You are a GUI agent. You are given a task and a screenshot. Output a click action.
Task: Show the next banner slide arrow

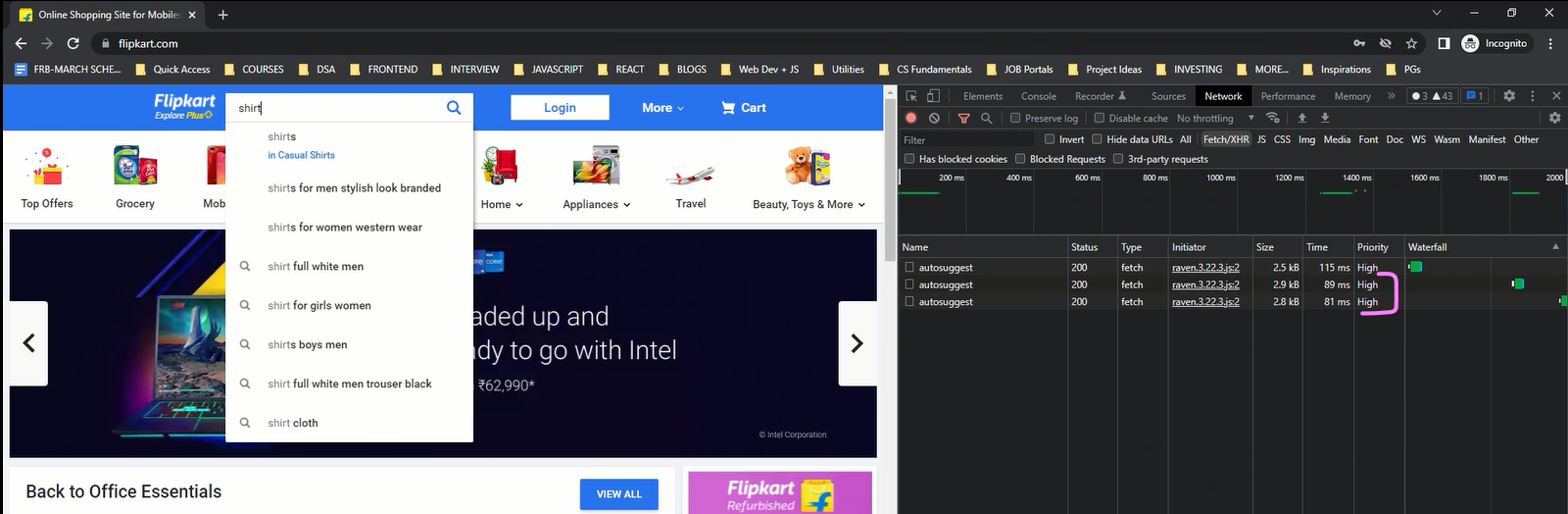[857, 342]
